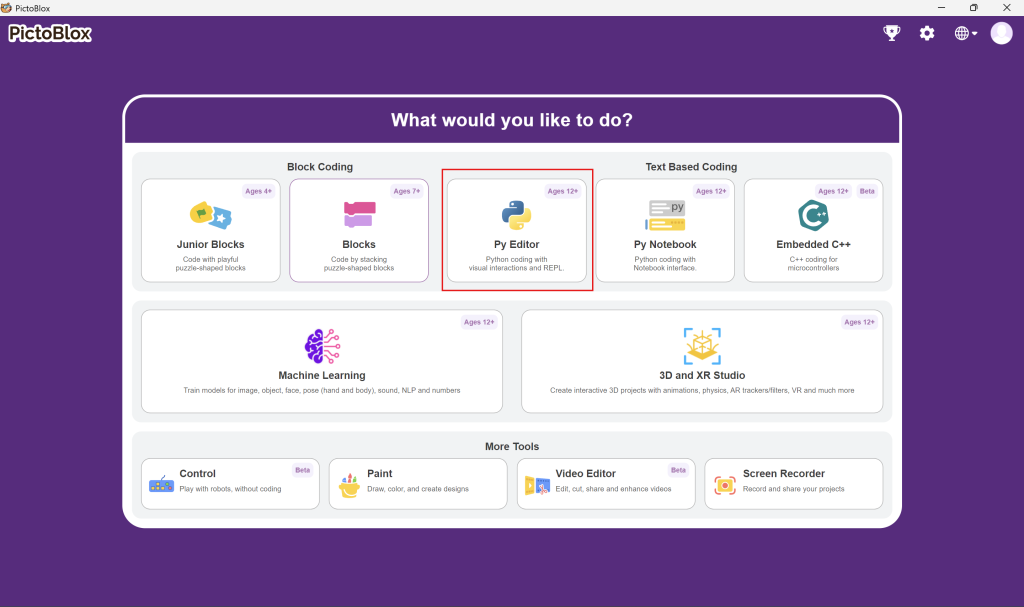Open Py Notebook by its title

point(665,244)
